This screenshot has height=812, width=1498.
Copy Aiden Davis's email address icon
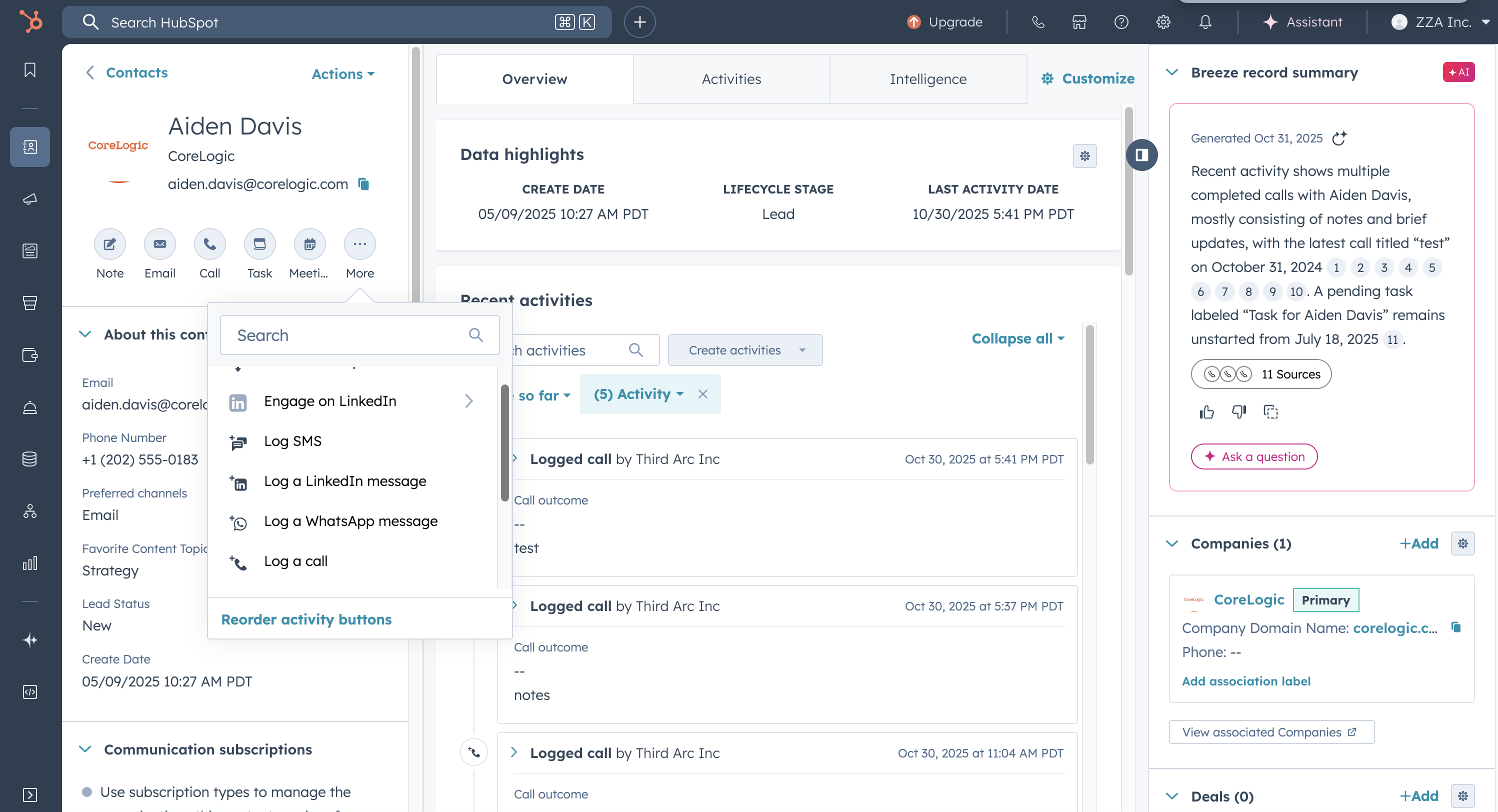click(x=364, y=184)
